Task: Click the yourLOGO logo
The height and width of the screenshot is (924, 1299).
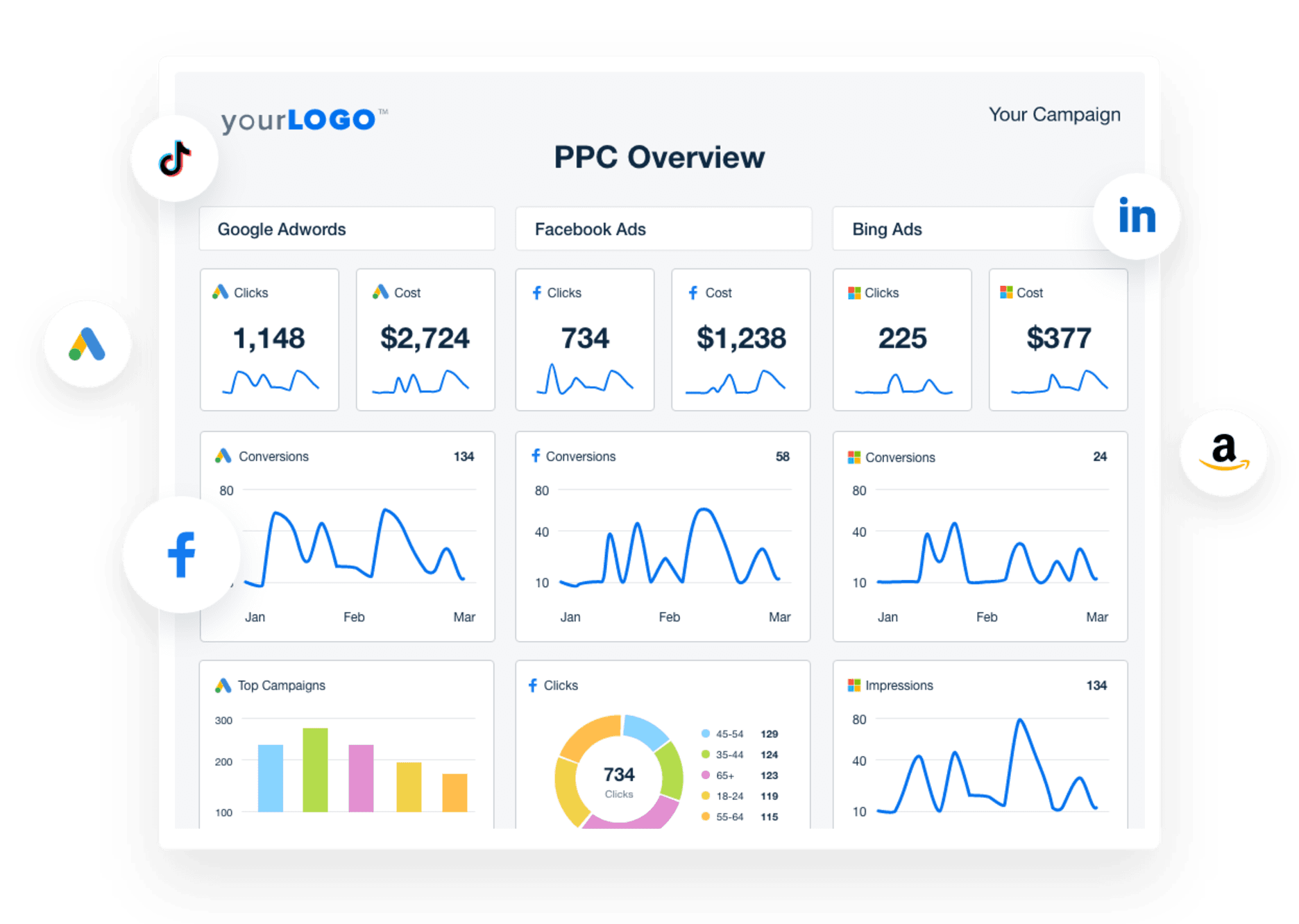Action: [300, 119]
